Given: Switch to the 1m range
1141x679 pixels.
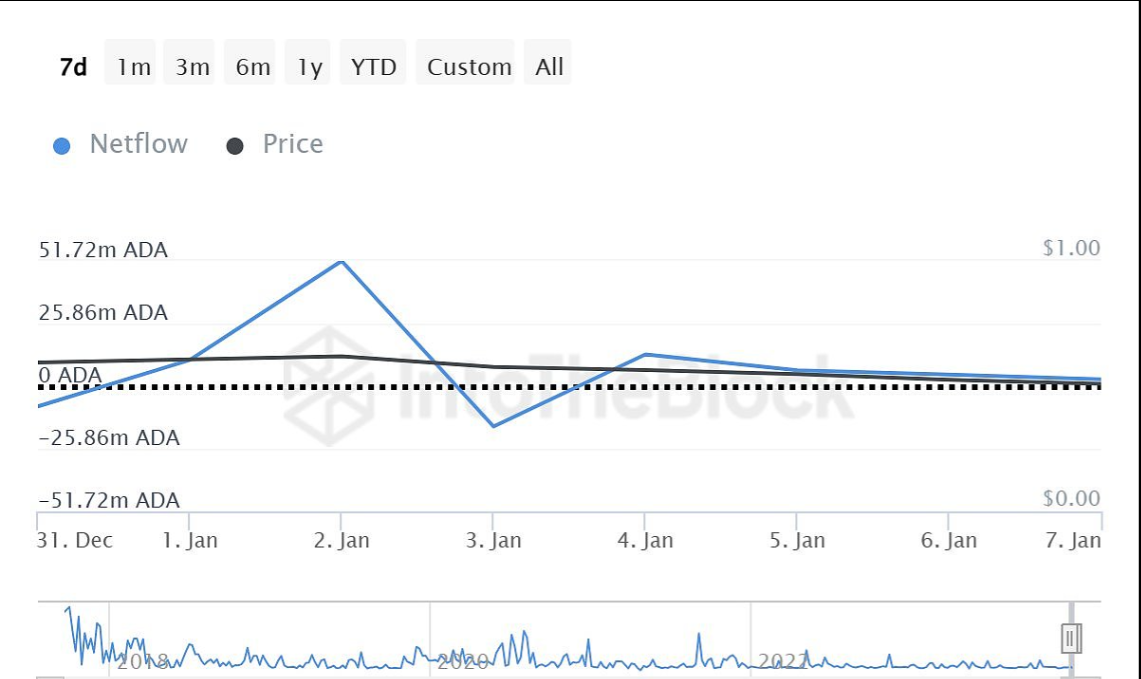Looking at the screenshot, I should pos(133,67).
